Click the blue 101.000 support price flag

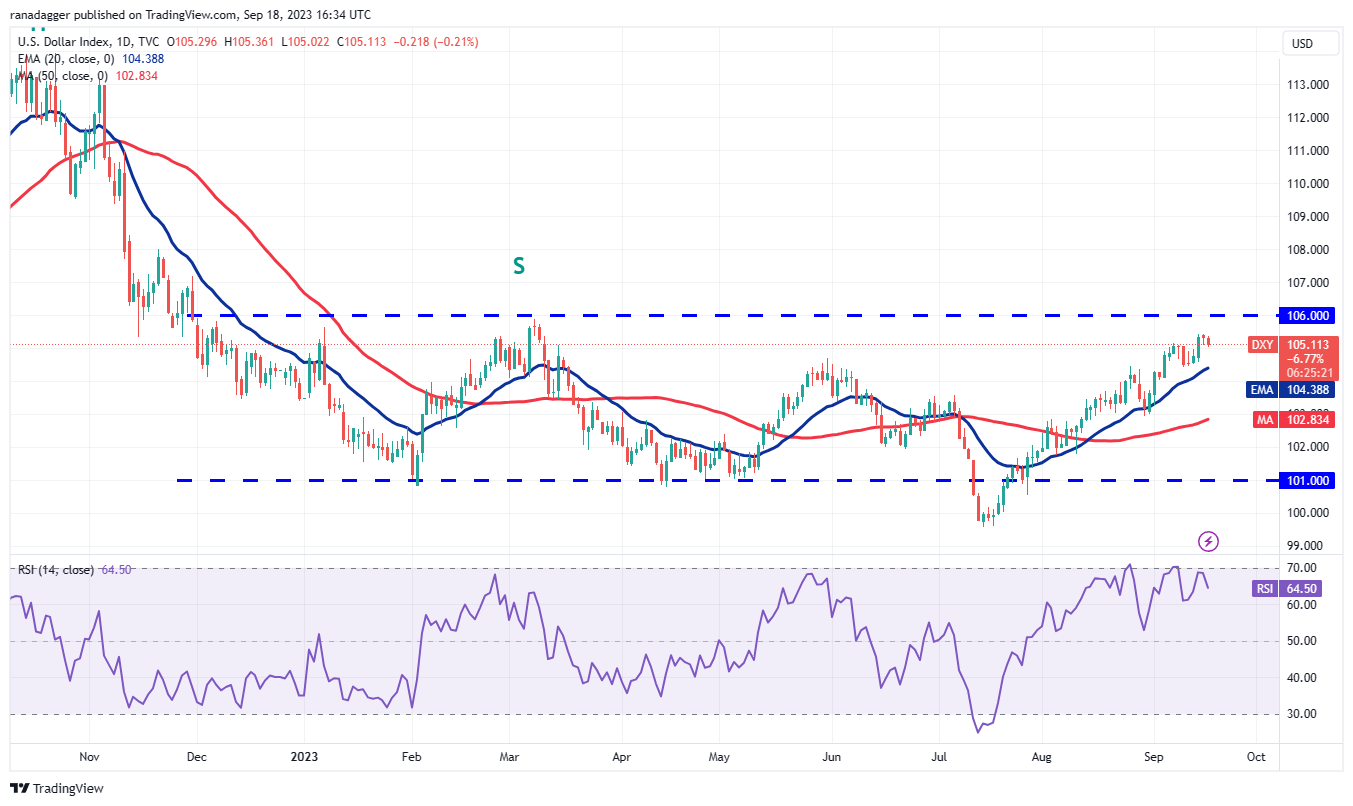[1307, 480]
